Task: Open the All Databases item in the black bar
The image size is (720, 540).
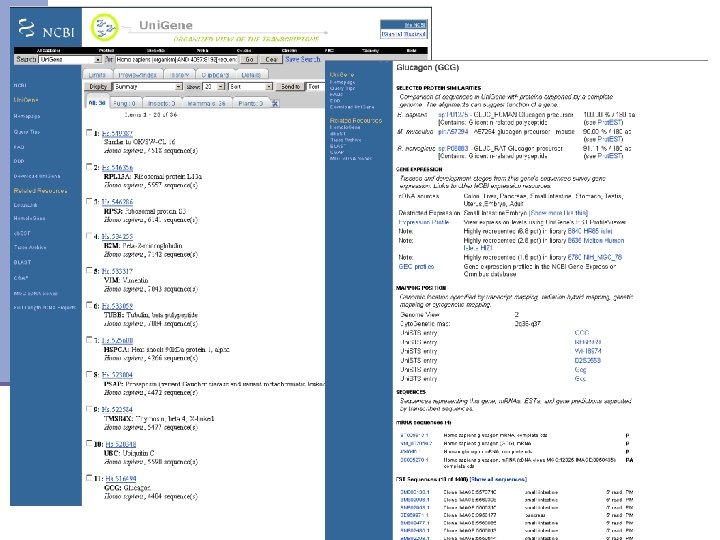Action: (49, 51)
